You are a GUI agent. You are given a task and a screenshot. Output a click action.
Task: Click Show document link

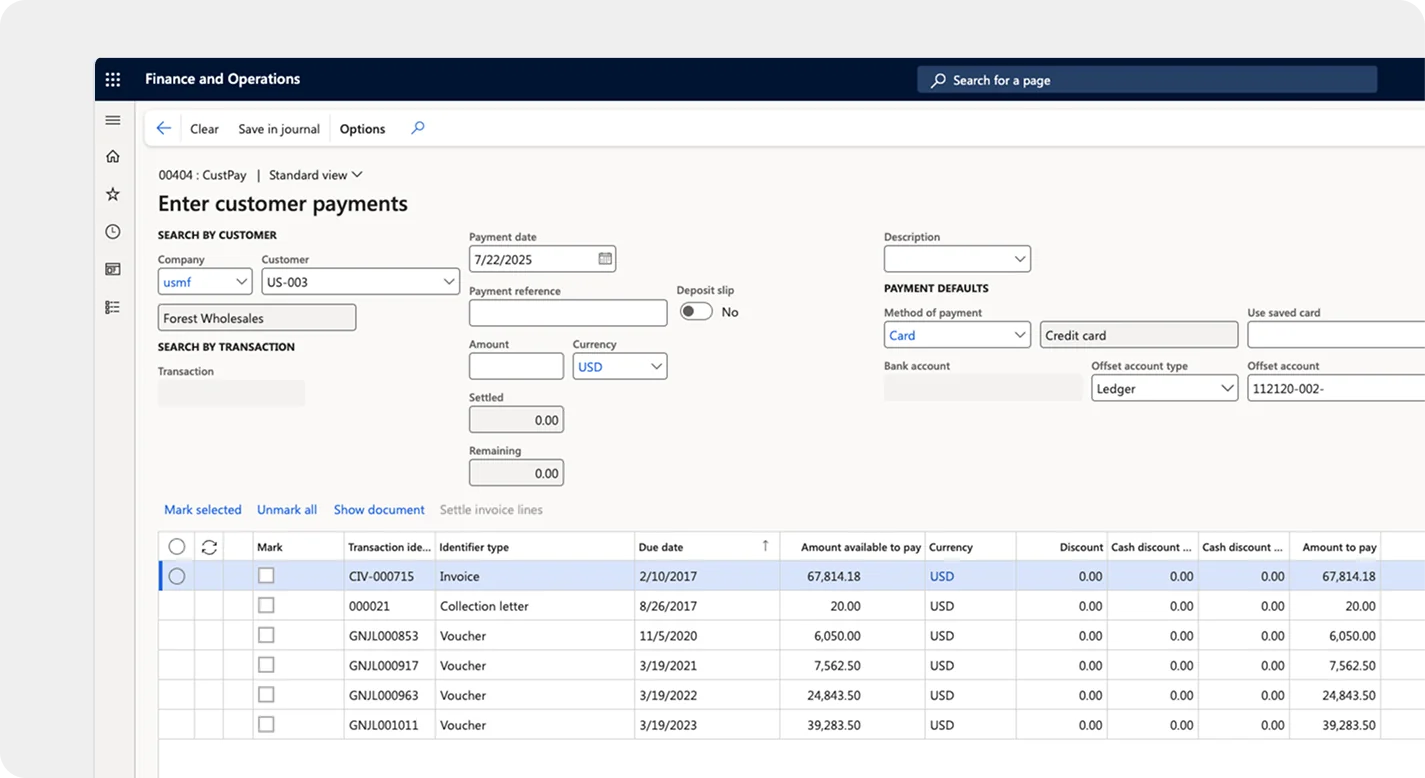pos(379,510)
